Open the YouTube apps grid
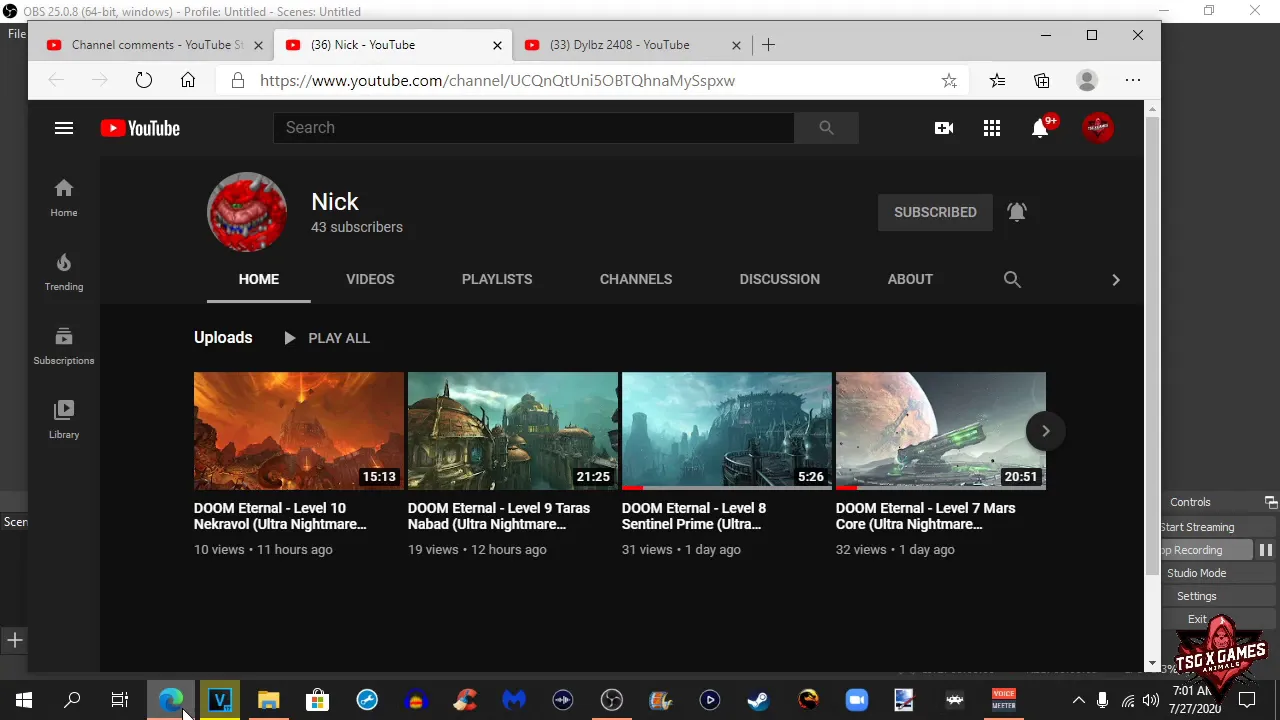Image resolution: width=1280 pixels, height=720 pixels. (992, 128)
